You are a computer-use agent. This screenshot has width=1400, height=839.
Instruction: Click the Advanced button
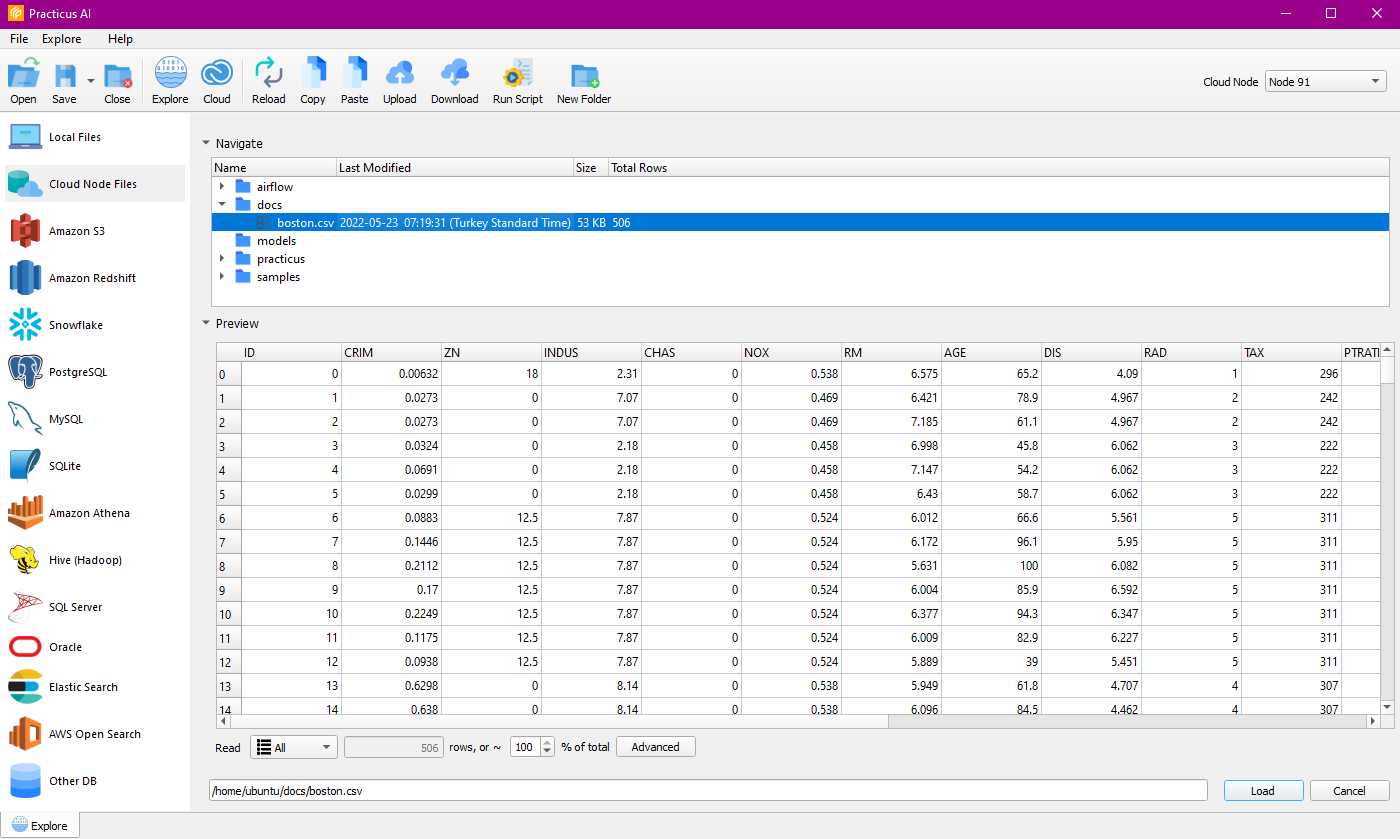click(x=655, y=747)
